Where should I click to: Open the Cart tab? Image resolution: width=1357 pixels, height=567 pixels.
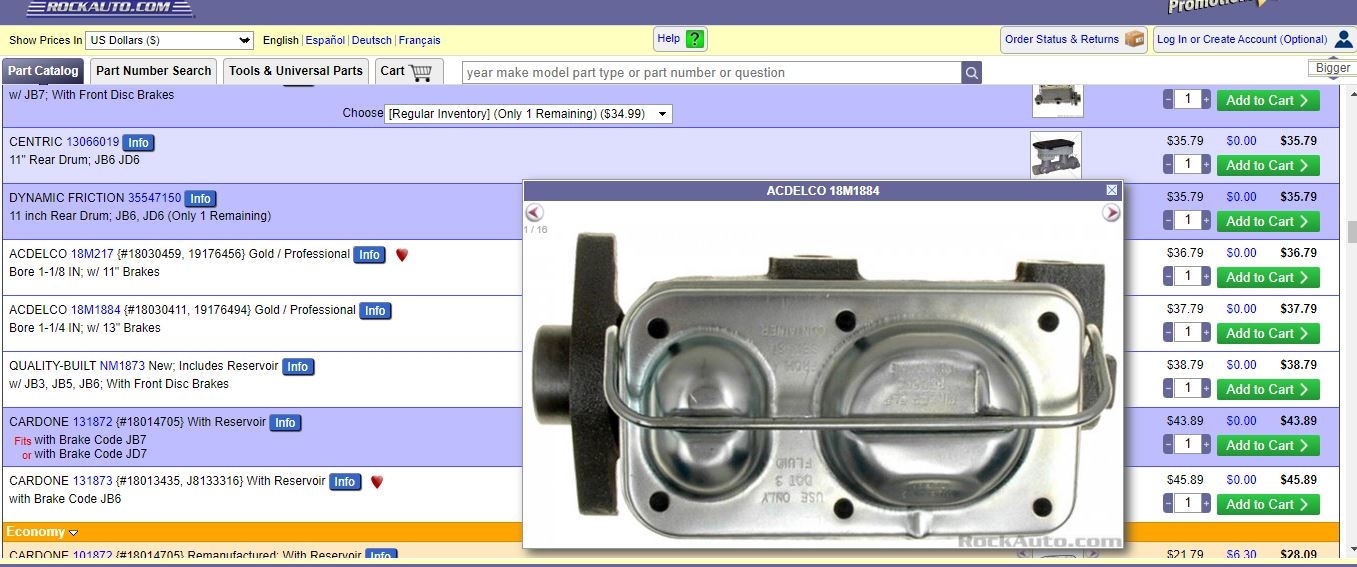tap(408, 71)
